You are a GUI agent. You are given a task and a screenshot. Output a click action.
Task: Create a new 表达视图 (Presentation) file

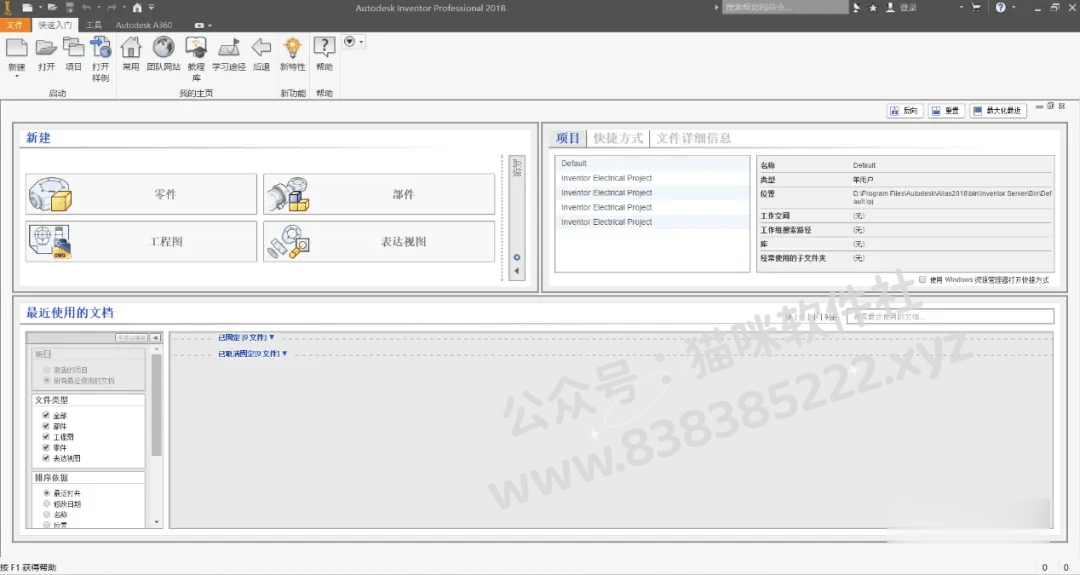[x=379, y=241]
